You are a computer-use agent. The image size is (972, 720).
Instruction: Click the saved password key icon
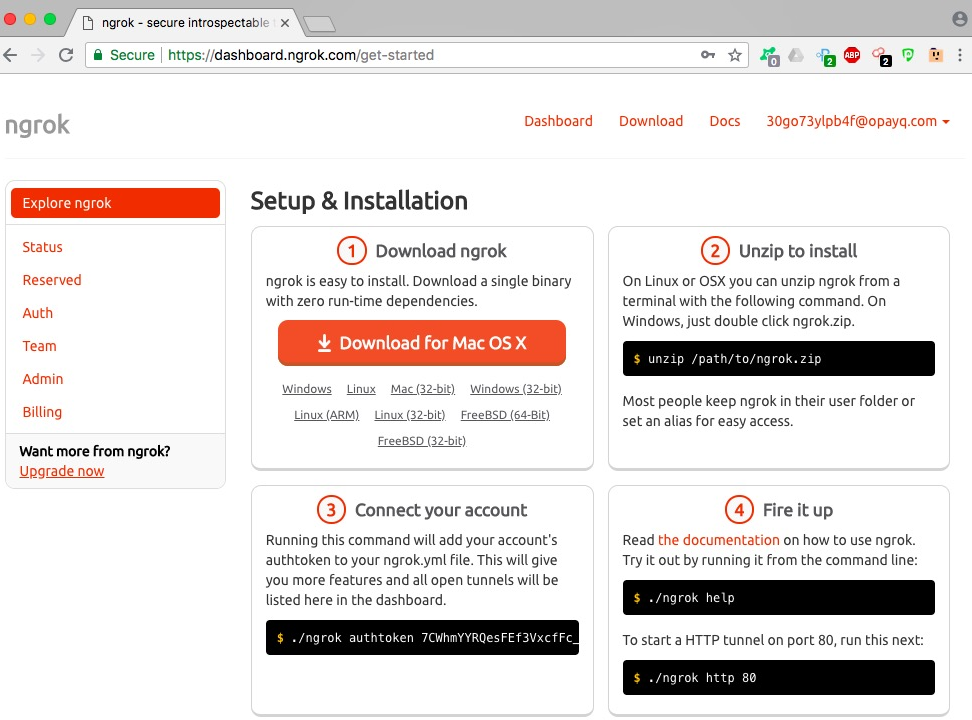708,56
